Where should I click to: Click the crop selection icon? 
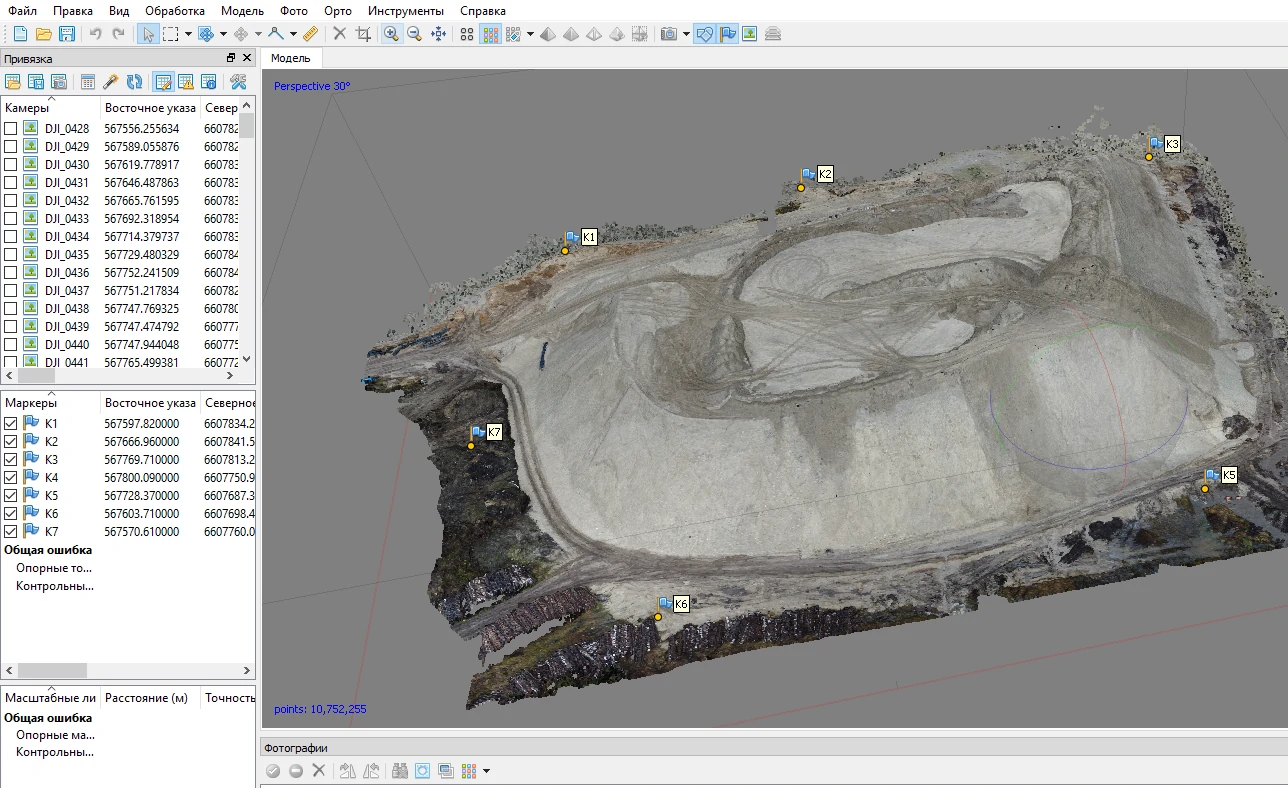point(363,34)
